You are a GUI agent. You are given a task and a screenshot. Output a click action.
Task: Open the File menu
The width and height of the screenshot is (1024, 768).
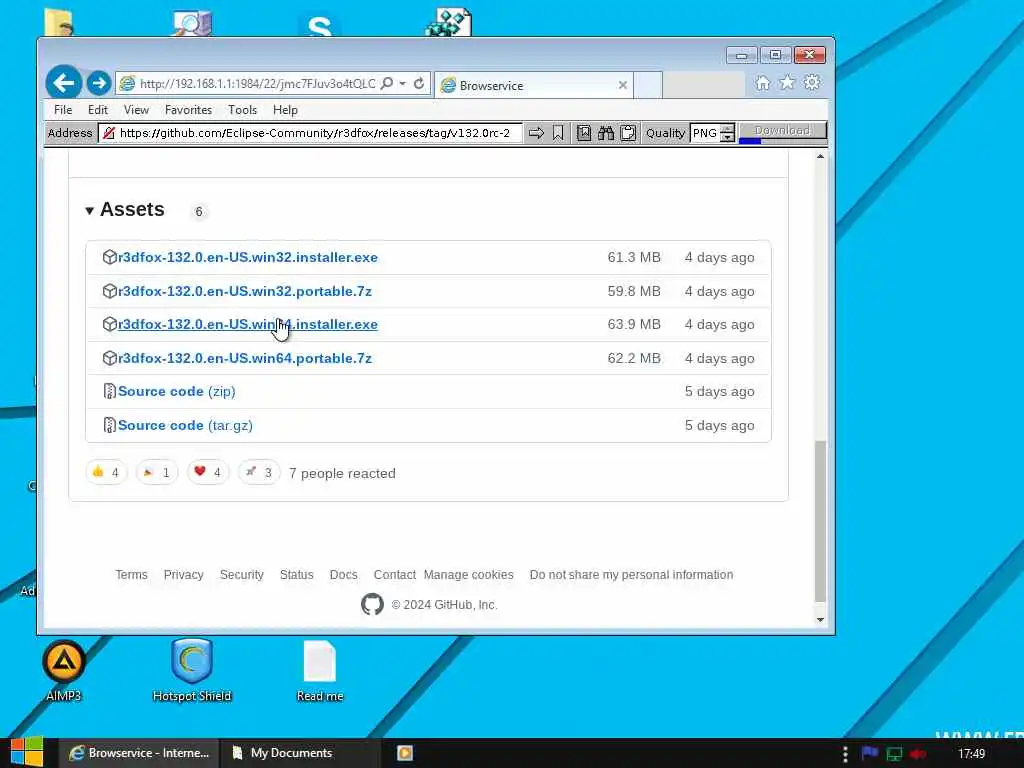pos(63,110)
